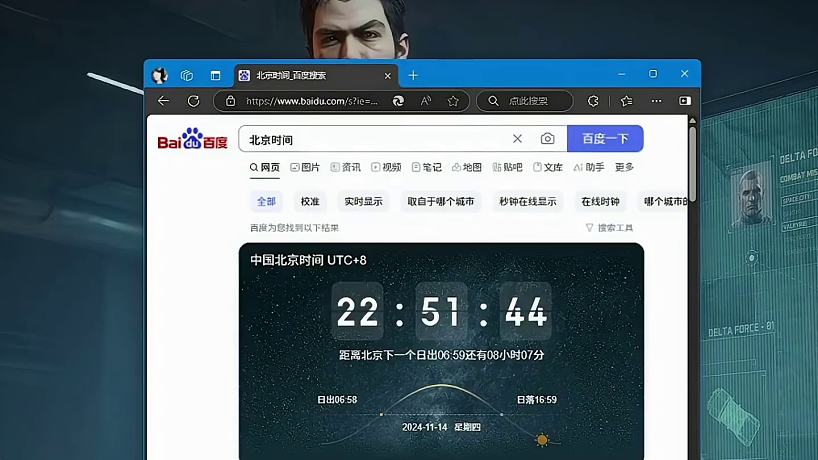Open the Edge profile avatar
The width and height of the screenshot is (818, 460).
(160, 76)
